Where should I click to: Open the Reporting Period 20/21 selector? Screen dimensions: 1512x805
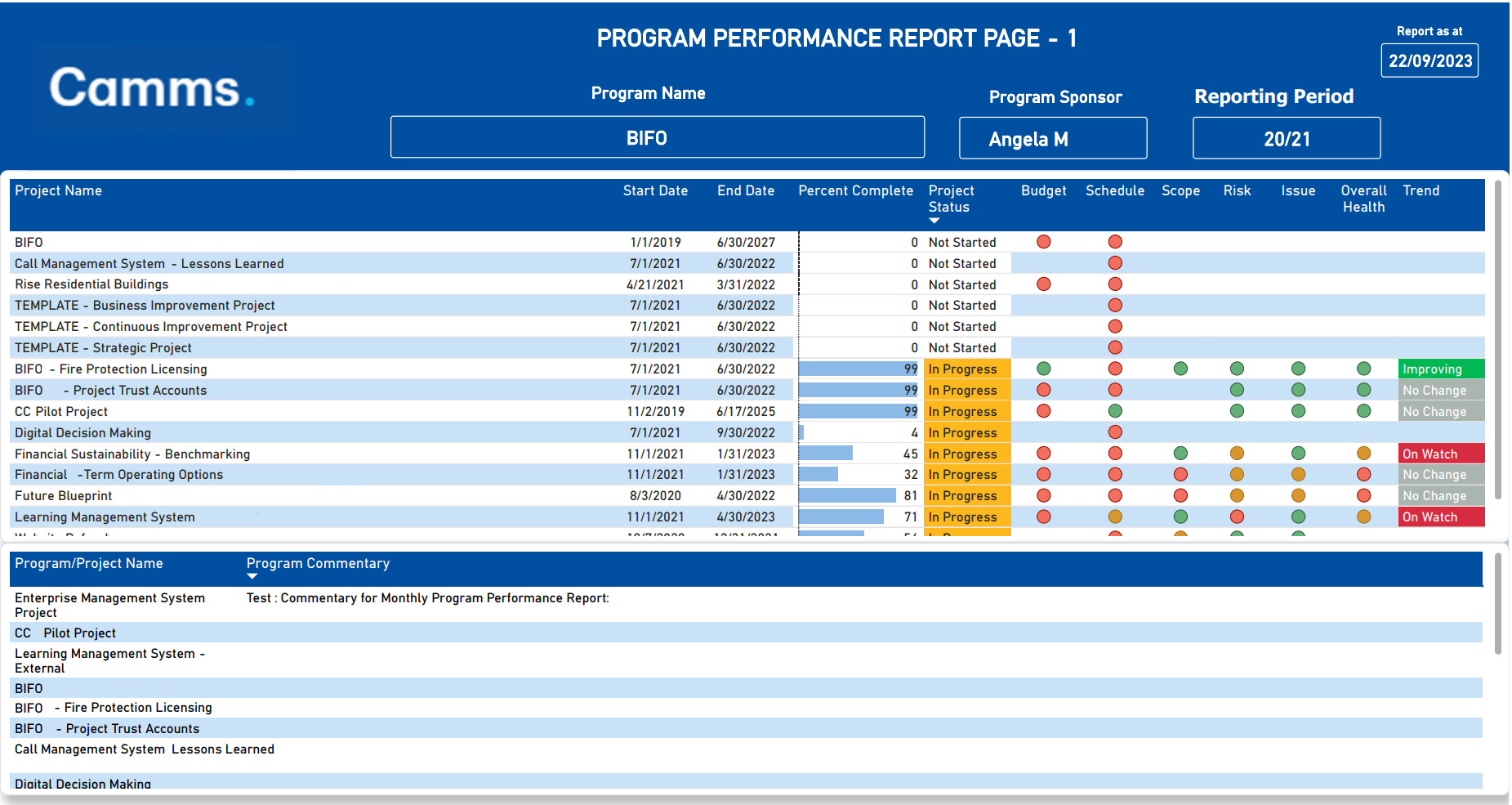(1286, 137)
